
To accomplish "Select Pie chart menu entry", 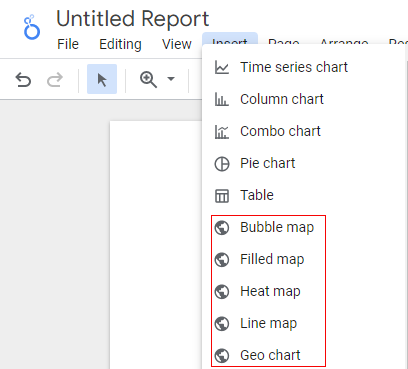I will [304, 163].
